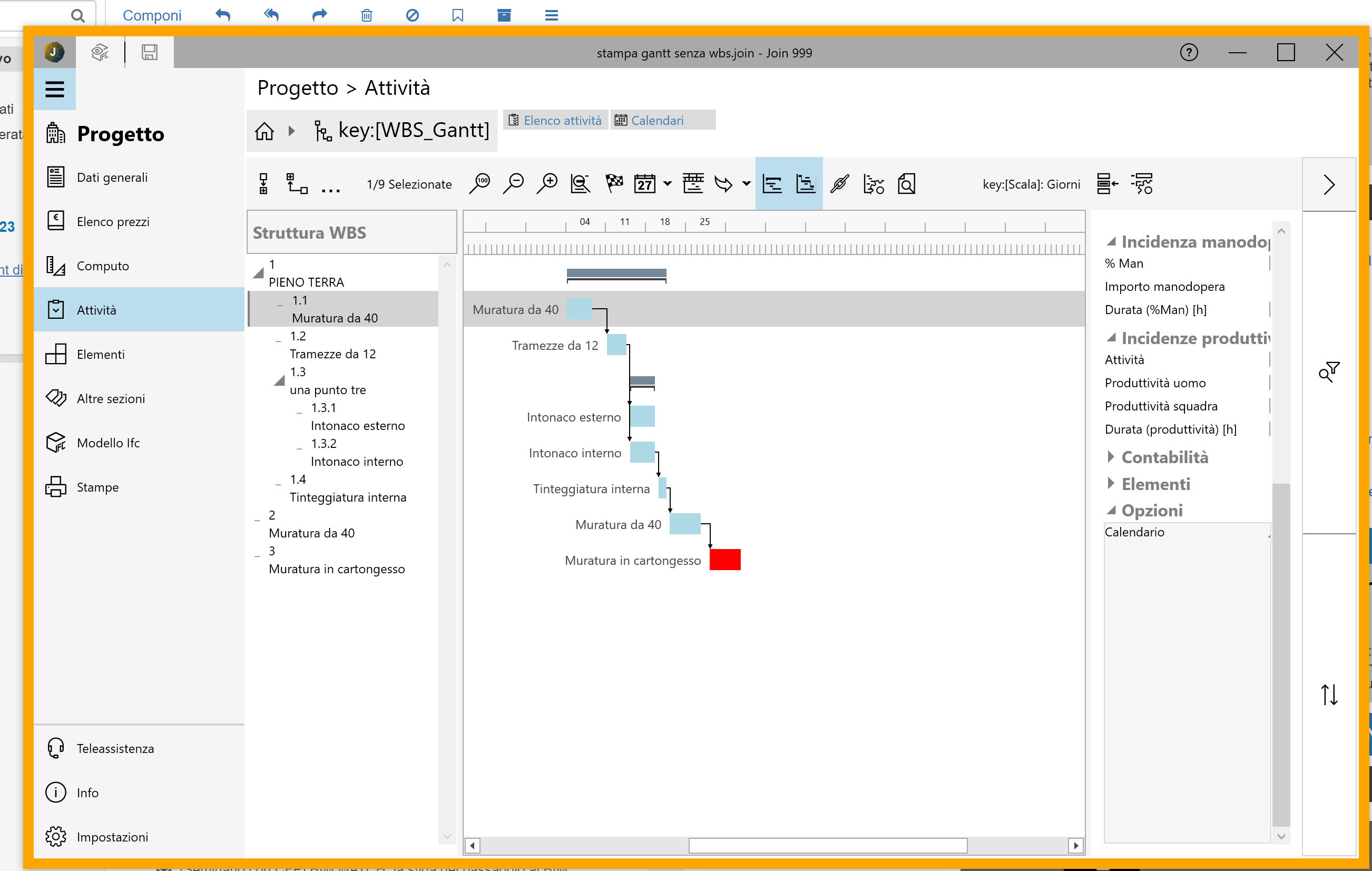Toggle the right-align Gantt bars icon
Screen dimensions: 1372x871
click(x=805, y=183)
